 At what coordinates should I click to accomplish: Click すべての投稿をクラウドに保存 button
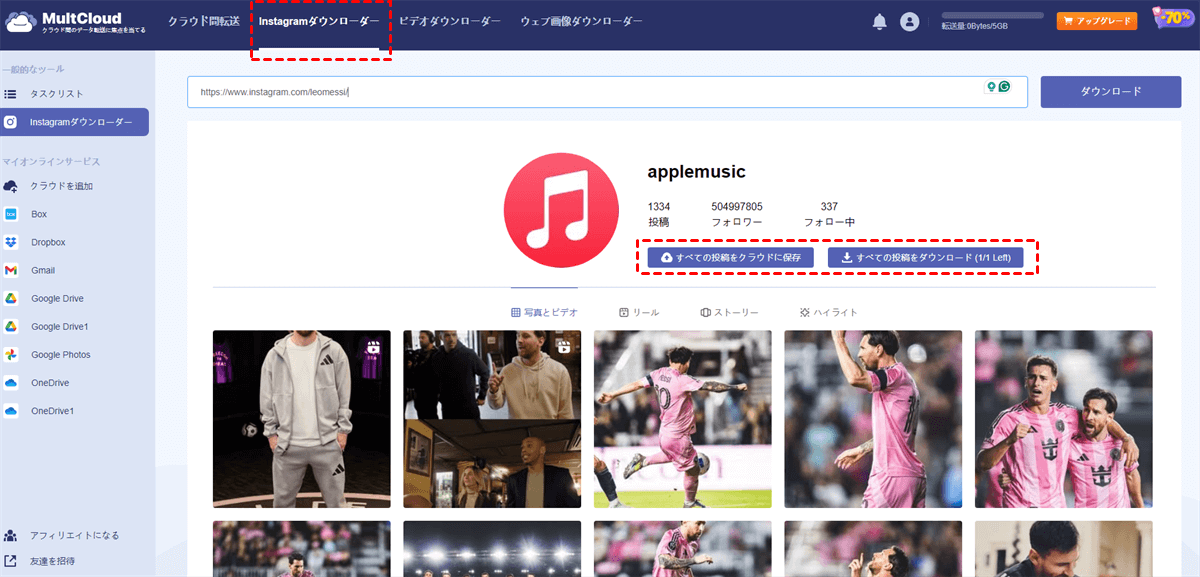point(729,257)
